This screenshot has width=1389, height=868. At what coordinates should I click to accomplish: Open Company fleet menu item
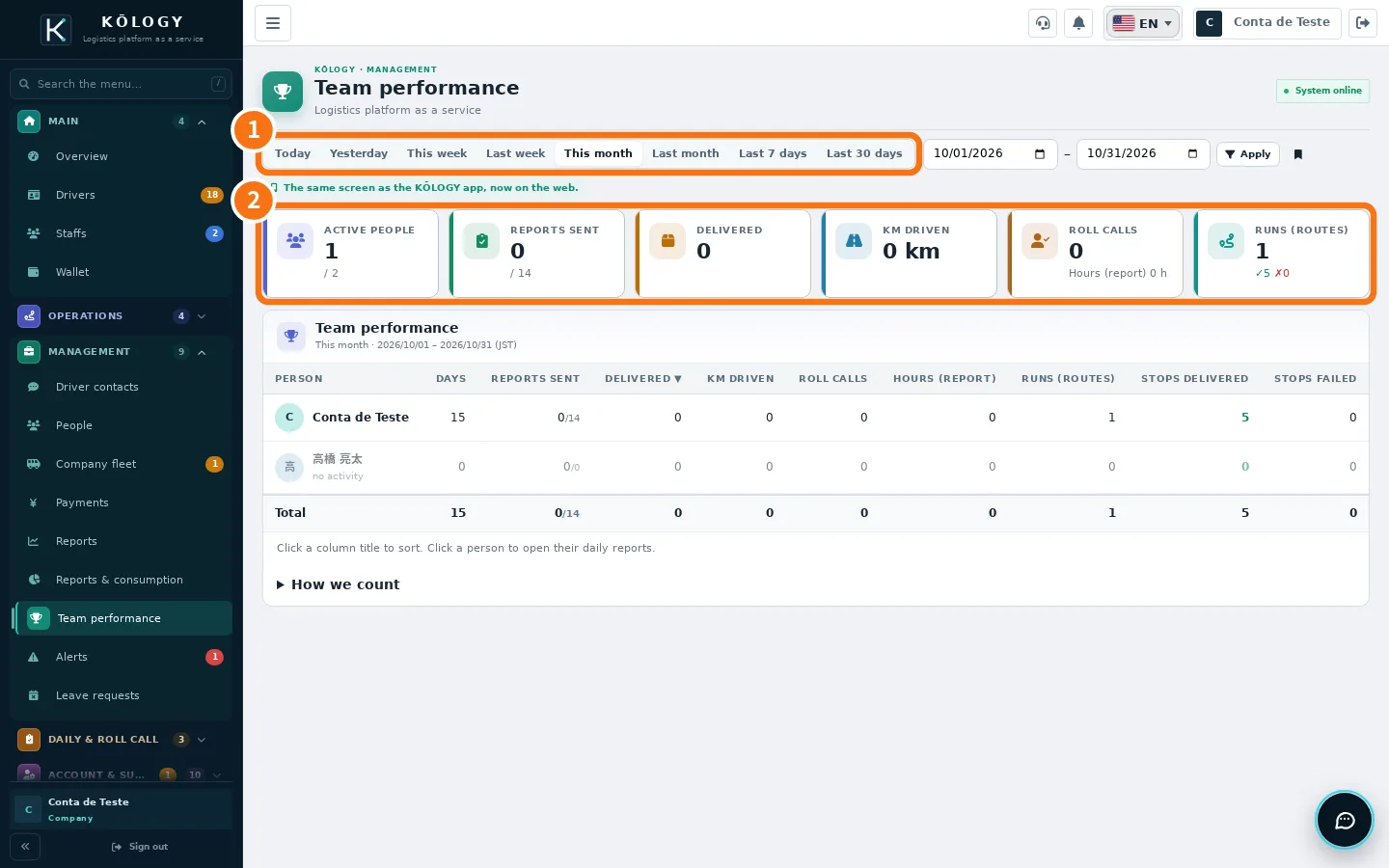click(x=123, y=464)
